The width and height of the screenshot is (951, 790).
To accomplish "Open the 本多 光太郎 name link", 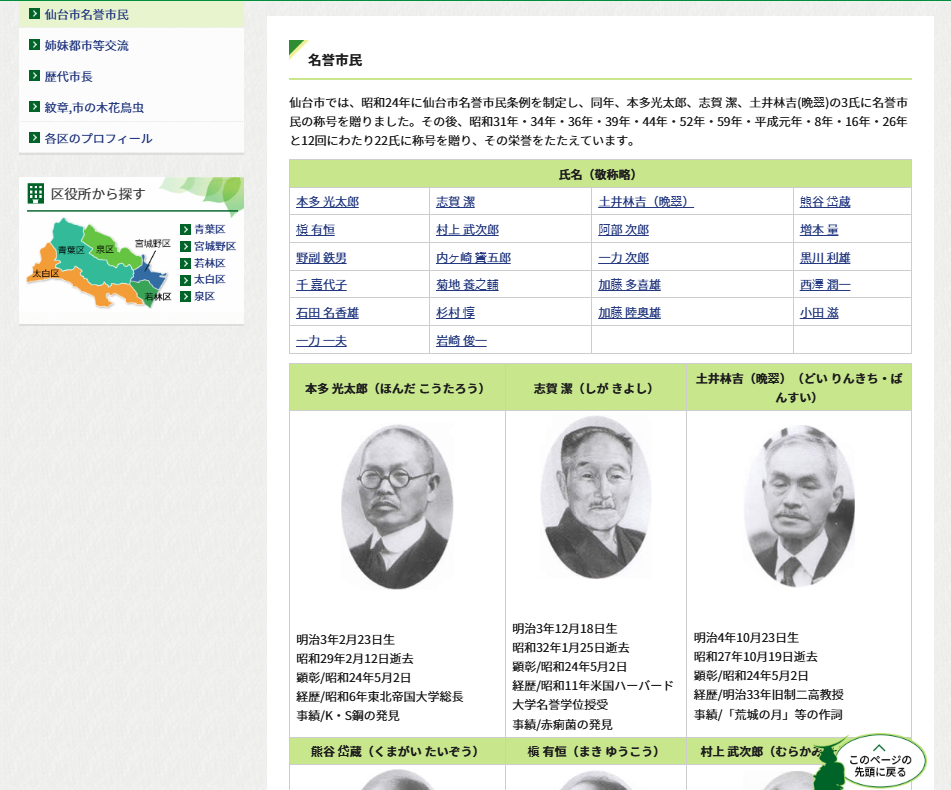I will [x=327, y=202].
